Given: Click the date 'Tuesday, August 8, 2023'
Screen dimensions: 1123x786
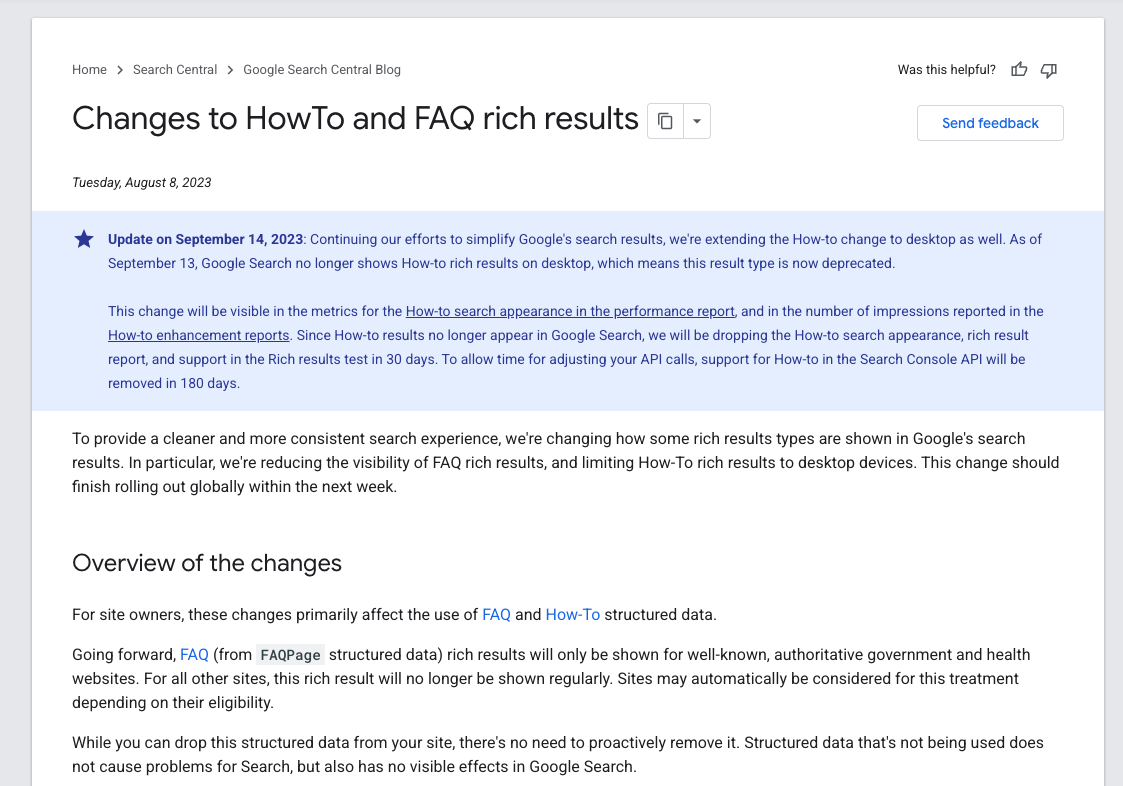Looking at the screenshot, I should coord(142,183).
